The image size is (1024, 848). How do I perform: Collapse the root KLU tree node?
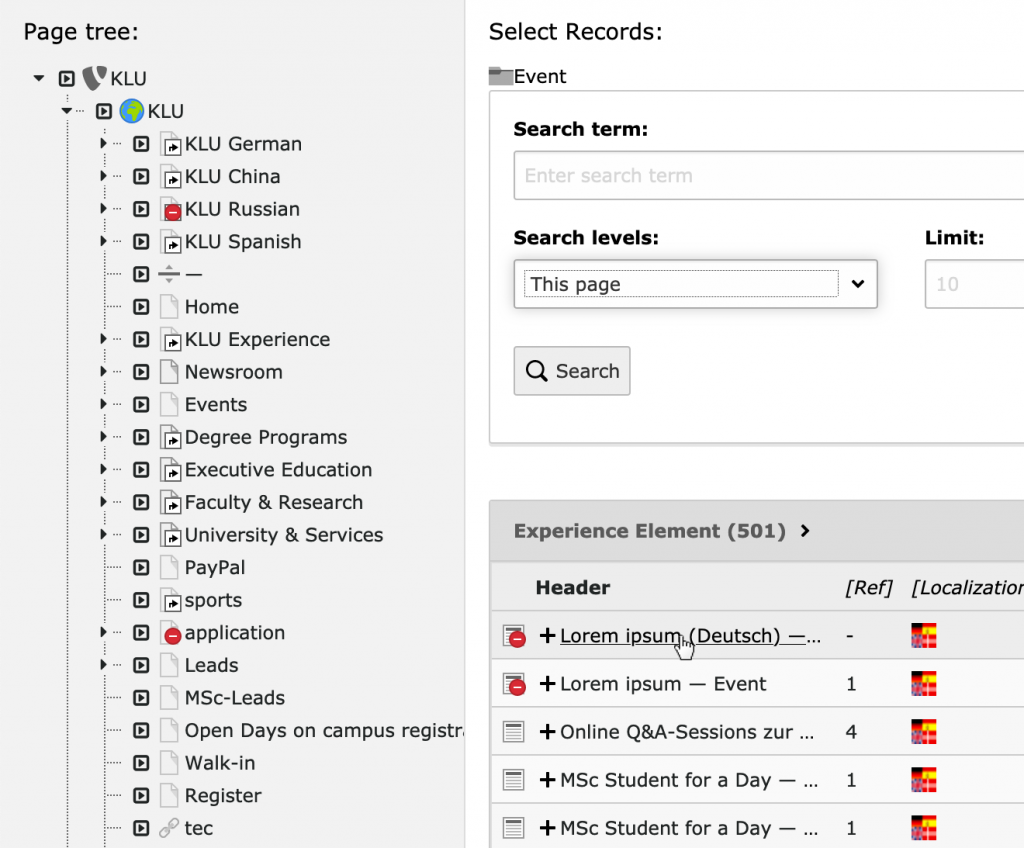pyautogui.click(x=39, y=78)
